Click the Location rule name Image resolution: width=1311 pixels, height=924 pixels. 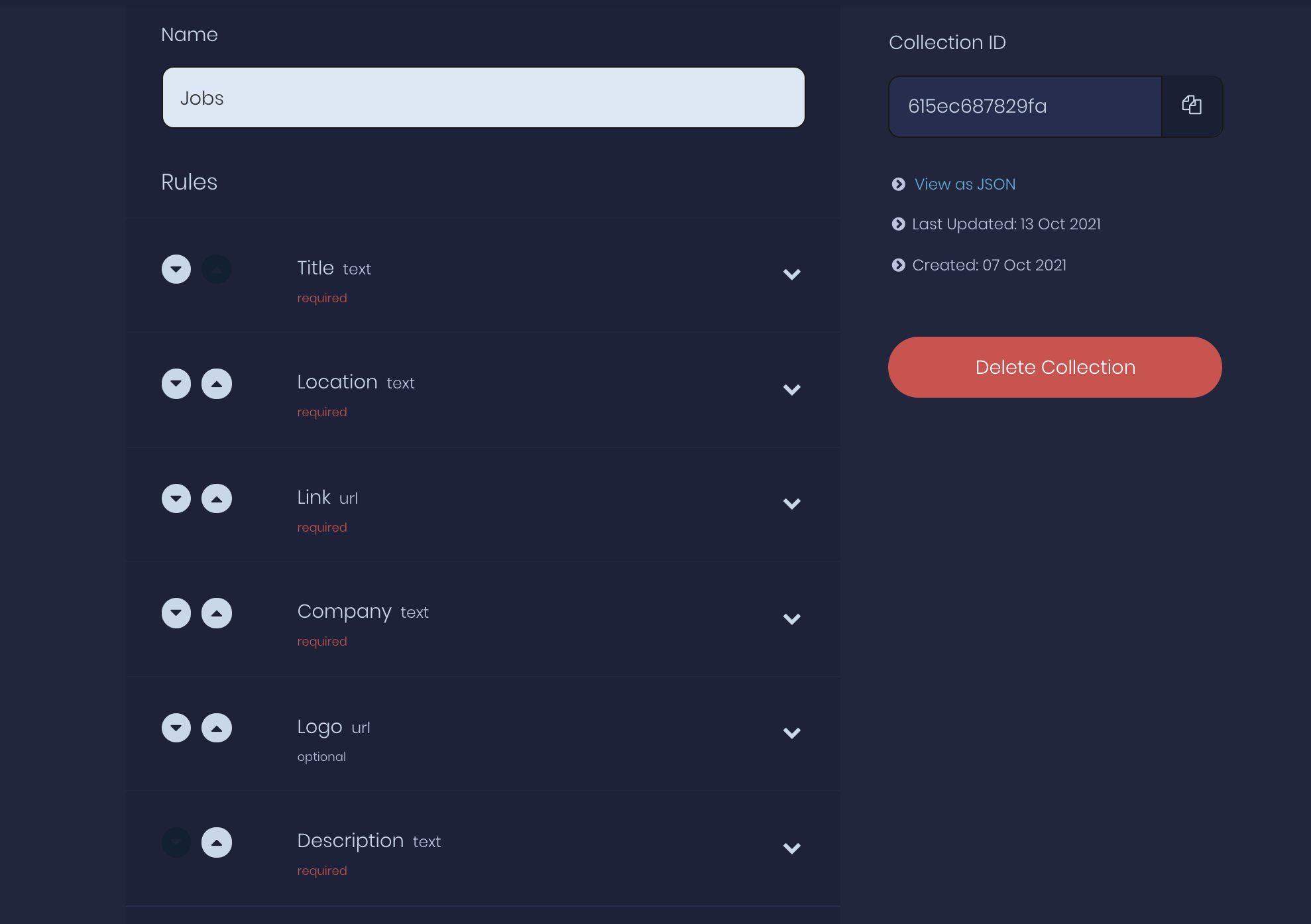tap(337, 382)
